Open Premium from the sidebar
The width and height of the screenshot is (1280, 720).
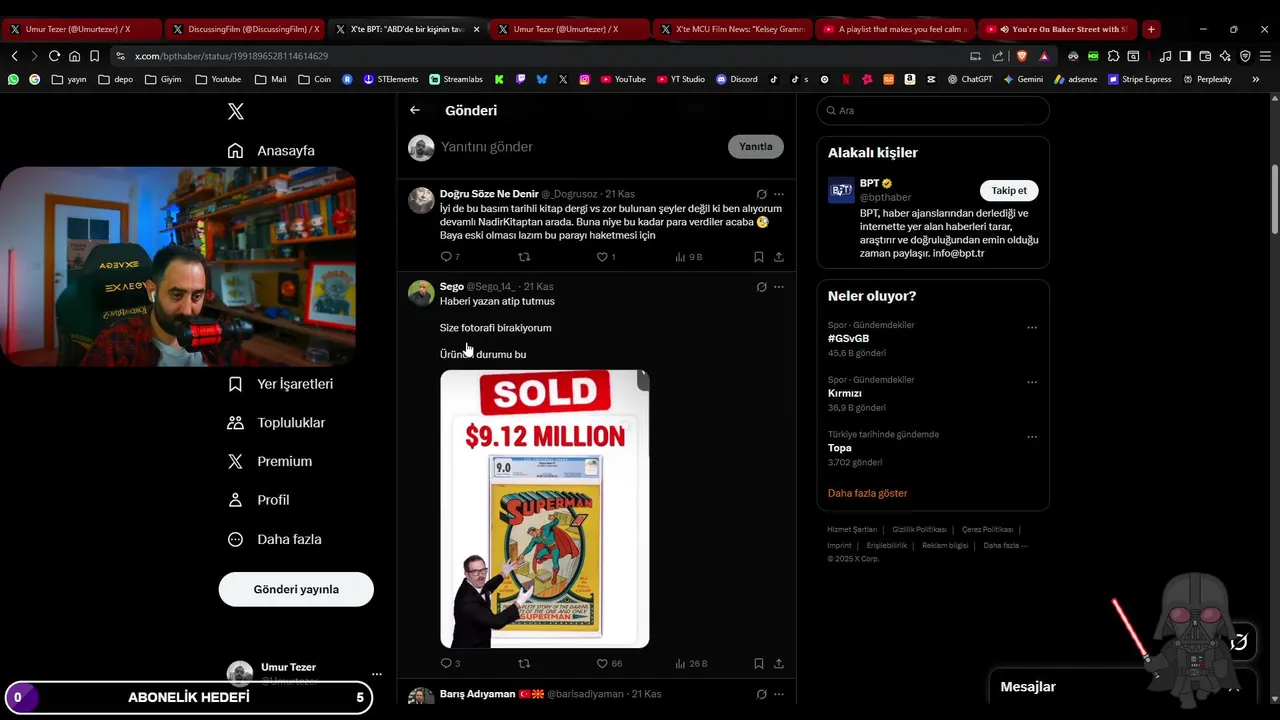[x=270, y=461]
